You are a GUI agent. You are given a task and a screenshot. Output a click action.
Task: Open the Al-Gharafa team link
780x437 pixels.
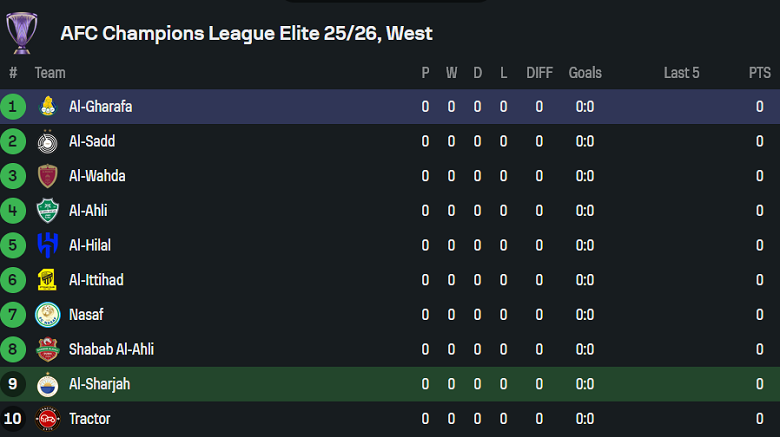click(x=100, y=107)
